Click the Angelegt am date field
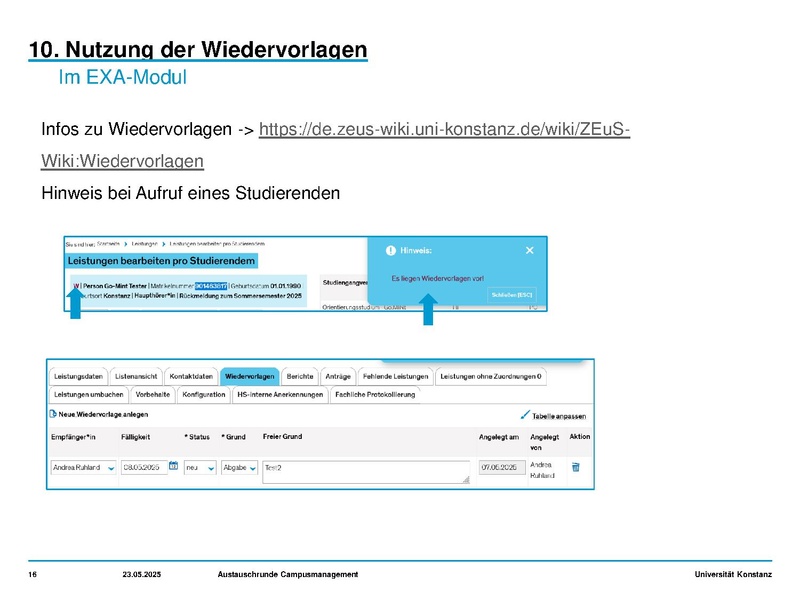 (502, 467)
